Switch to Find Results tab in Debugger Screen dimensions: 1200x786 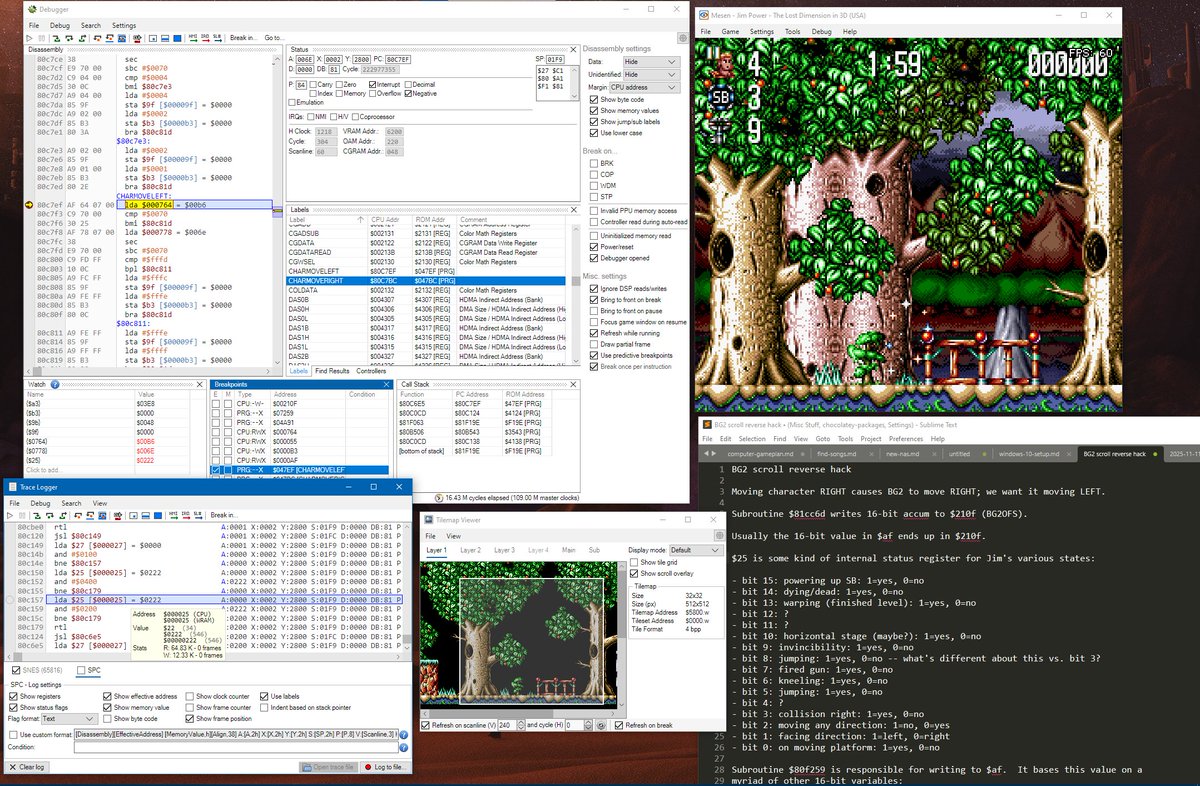[x=334, y=371]
